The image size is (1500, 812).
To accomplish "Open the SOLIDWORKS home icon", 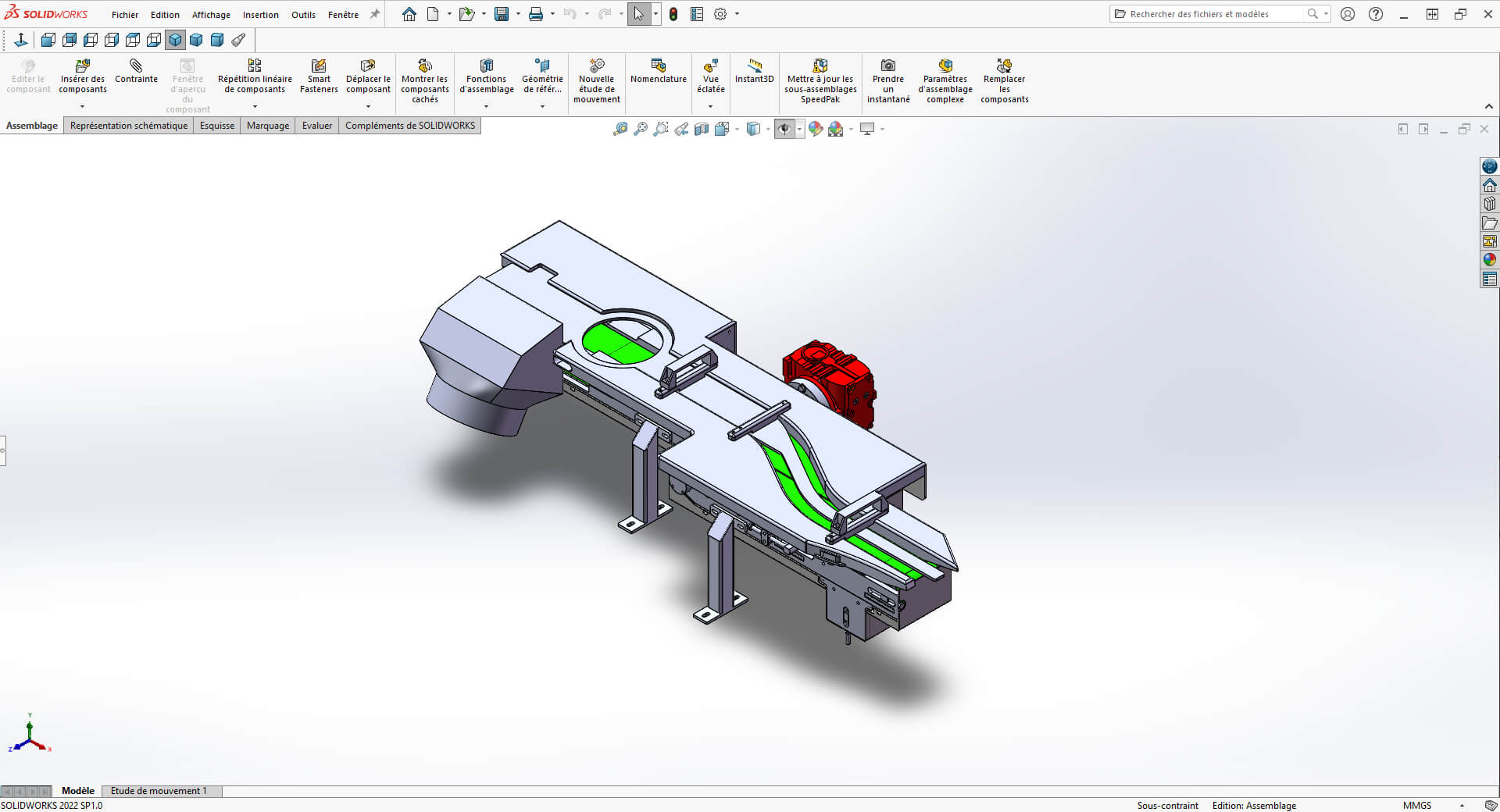I will pos(409,14).
